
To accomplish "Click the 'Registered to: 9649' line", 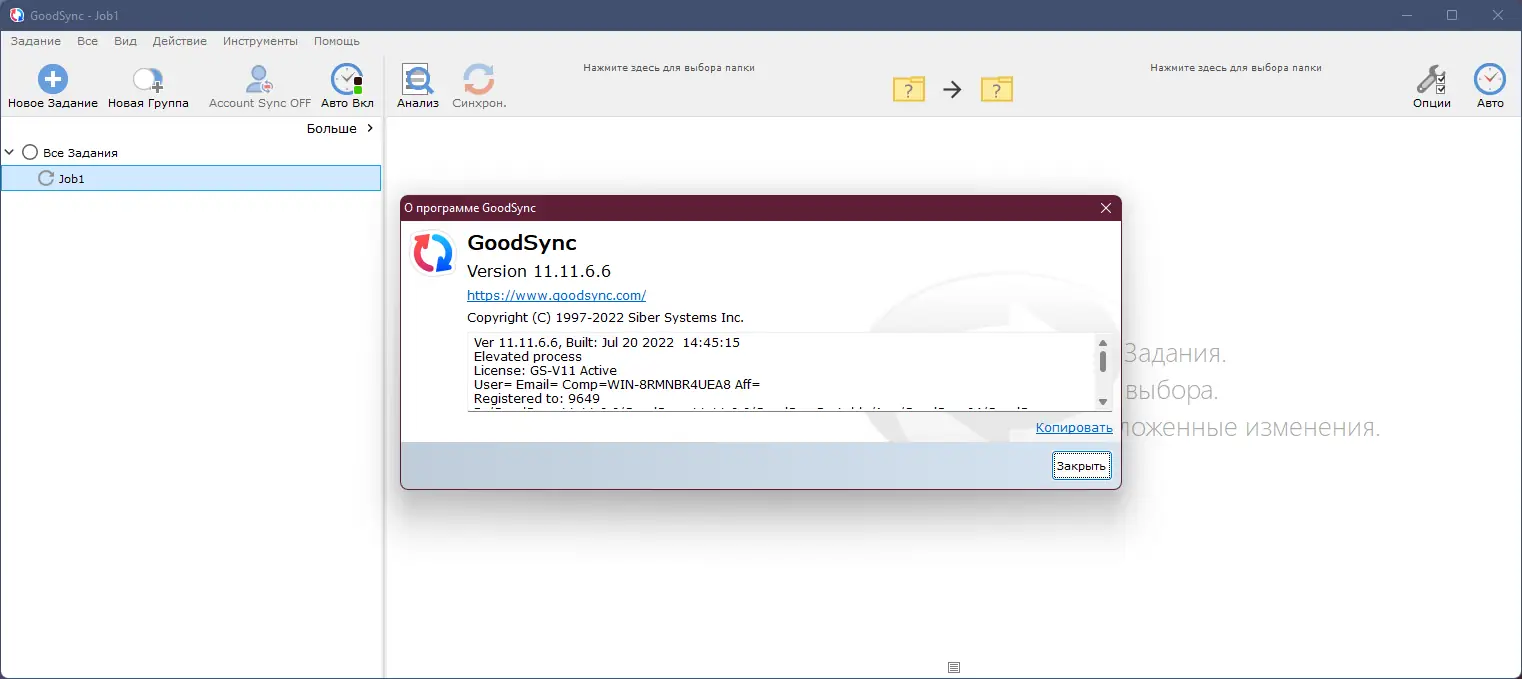I will click(537, 399).
